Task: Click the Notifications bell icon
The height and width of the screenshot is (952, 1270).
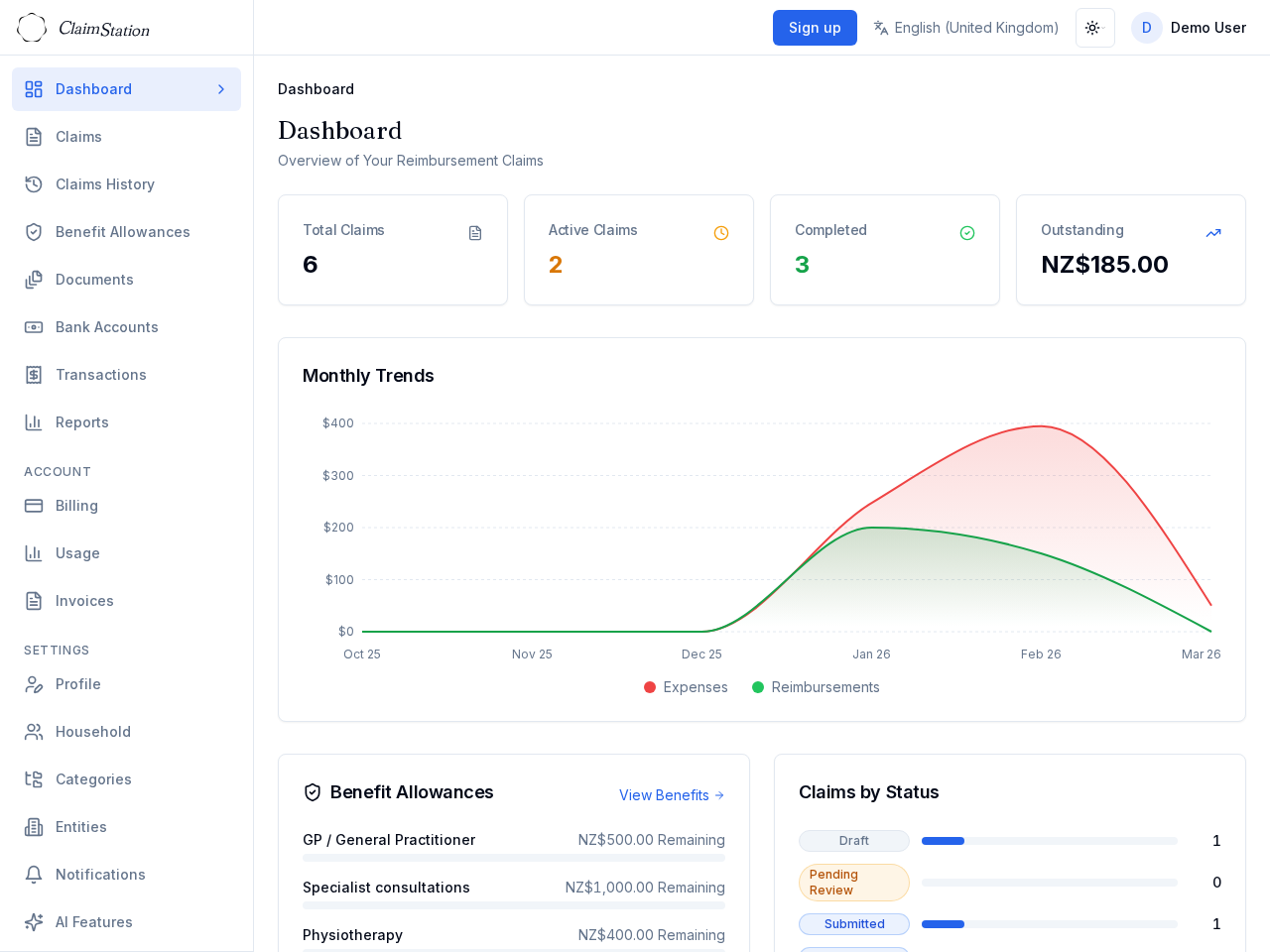Action: click(34, 875)
